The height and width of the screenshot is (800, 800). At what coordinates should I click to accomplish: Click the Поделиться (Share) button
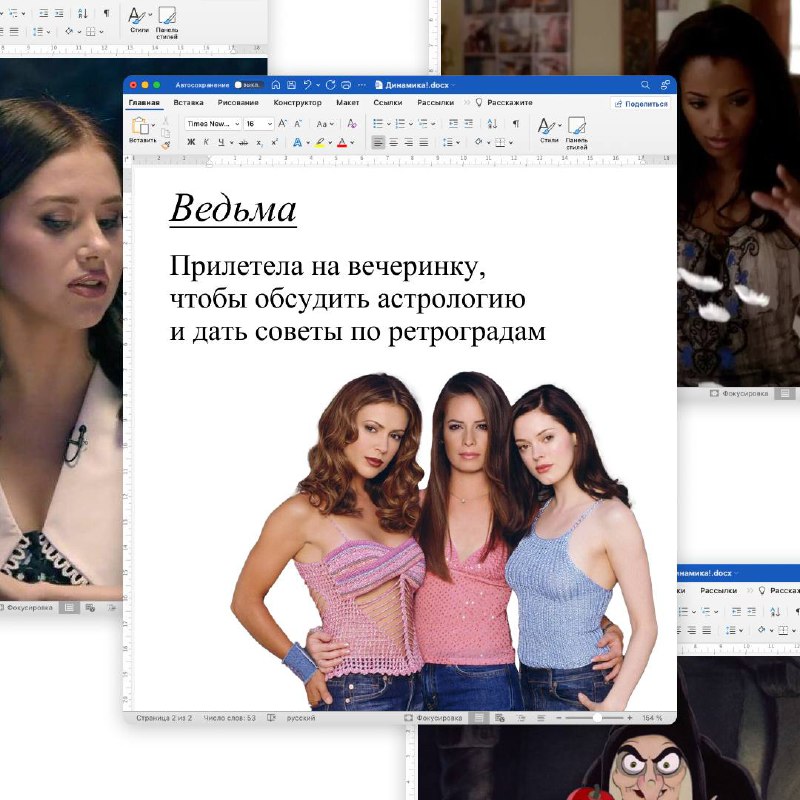641,104
